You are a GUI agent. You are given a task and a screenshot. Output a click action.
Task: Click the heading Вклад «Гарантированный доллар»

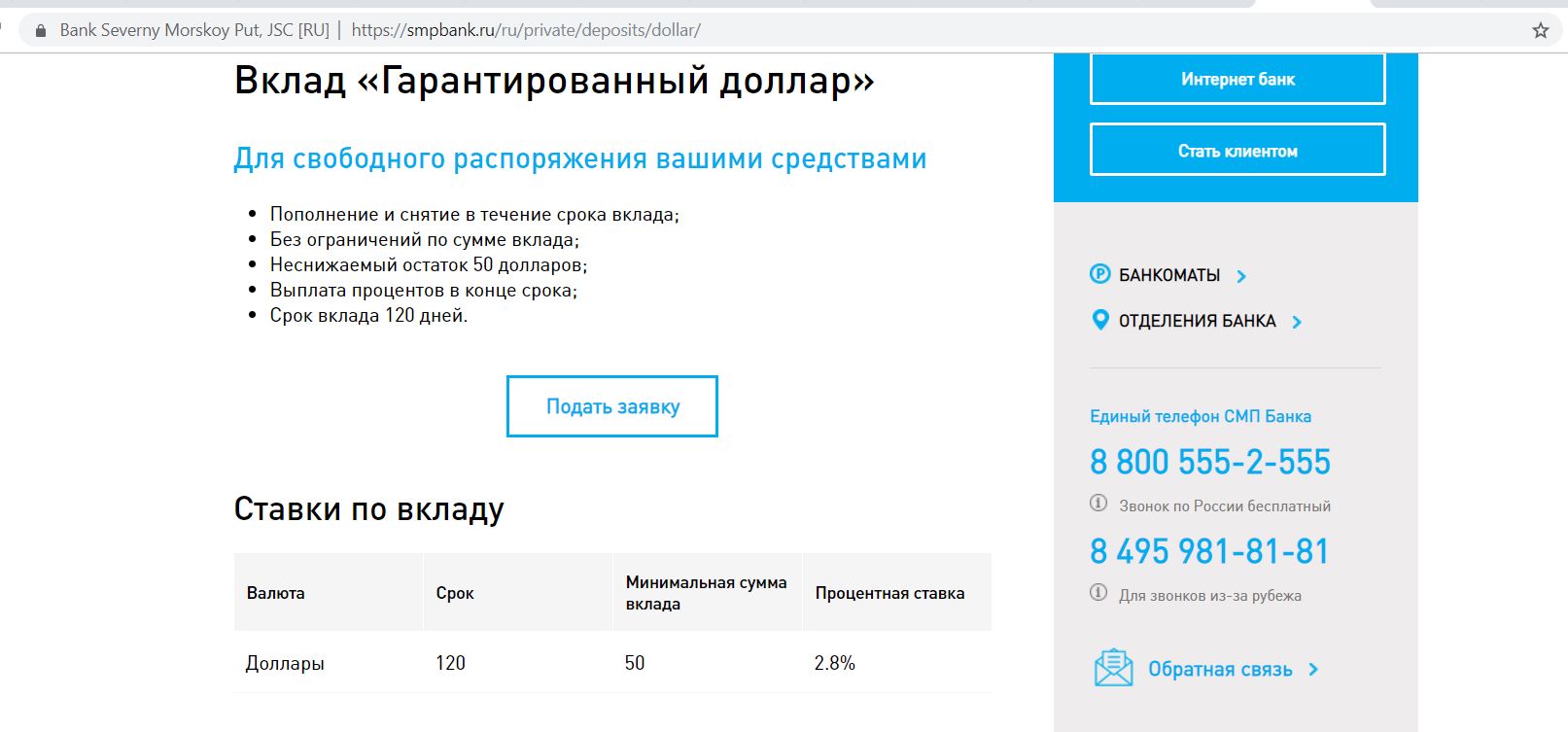click(554, 81)
